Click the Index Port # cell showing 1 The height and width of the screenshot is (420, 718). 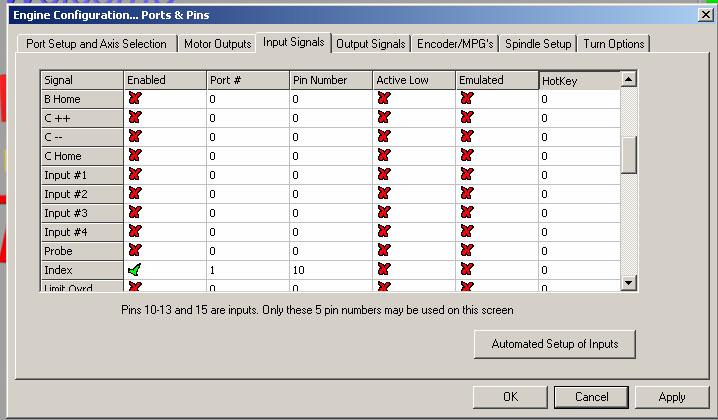click(x=248, y=270)
